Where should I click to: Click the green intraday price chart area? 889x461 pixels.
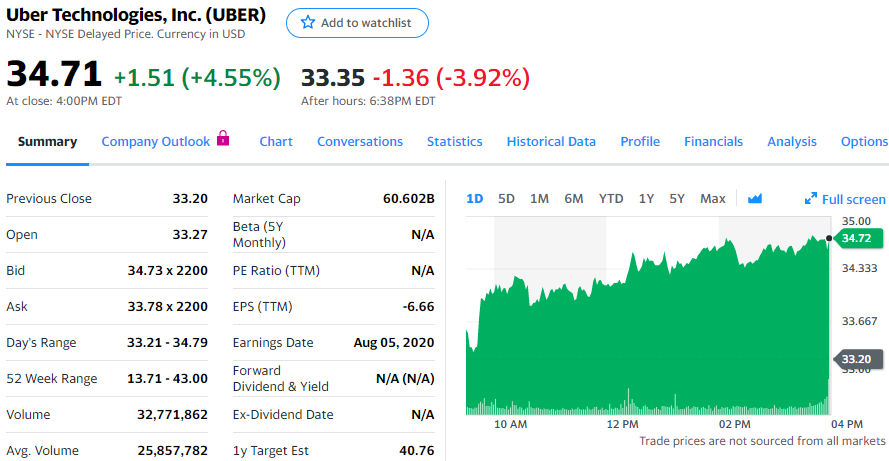[650, 340]
